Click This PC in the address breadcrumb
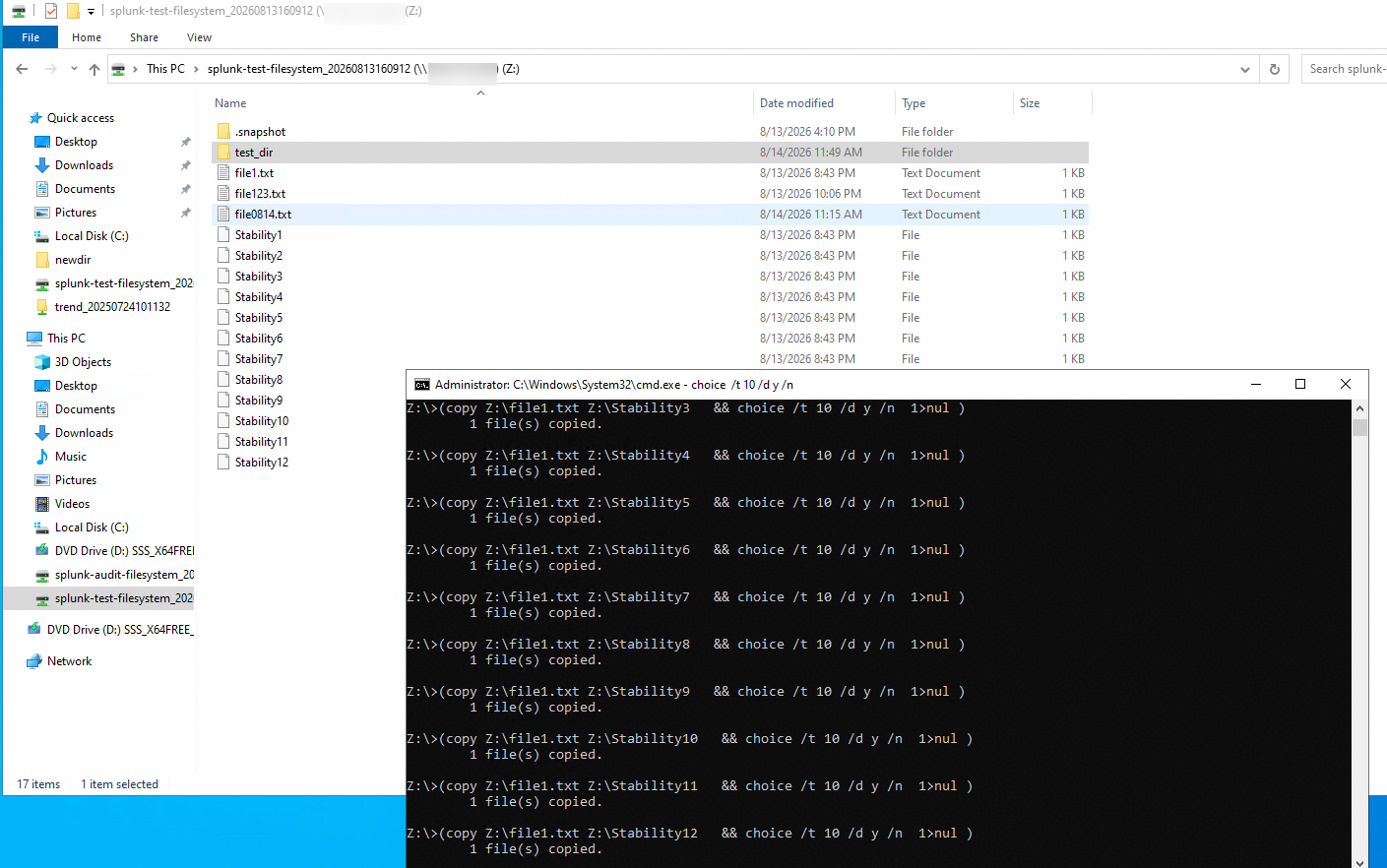Image resolution: width=1387 pixels, height=868 pixels. [x=165, y=69]
